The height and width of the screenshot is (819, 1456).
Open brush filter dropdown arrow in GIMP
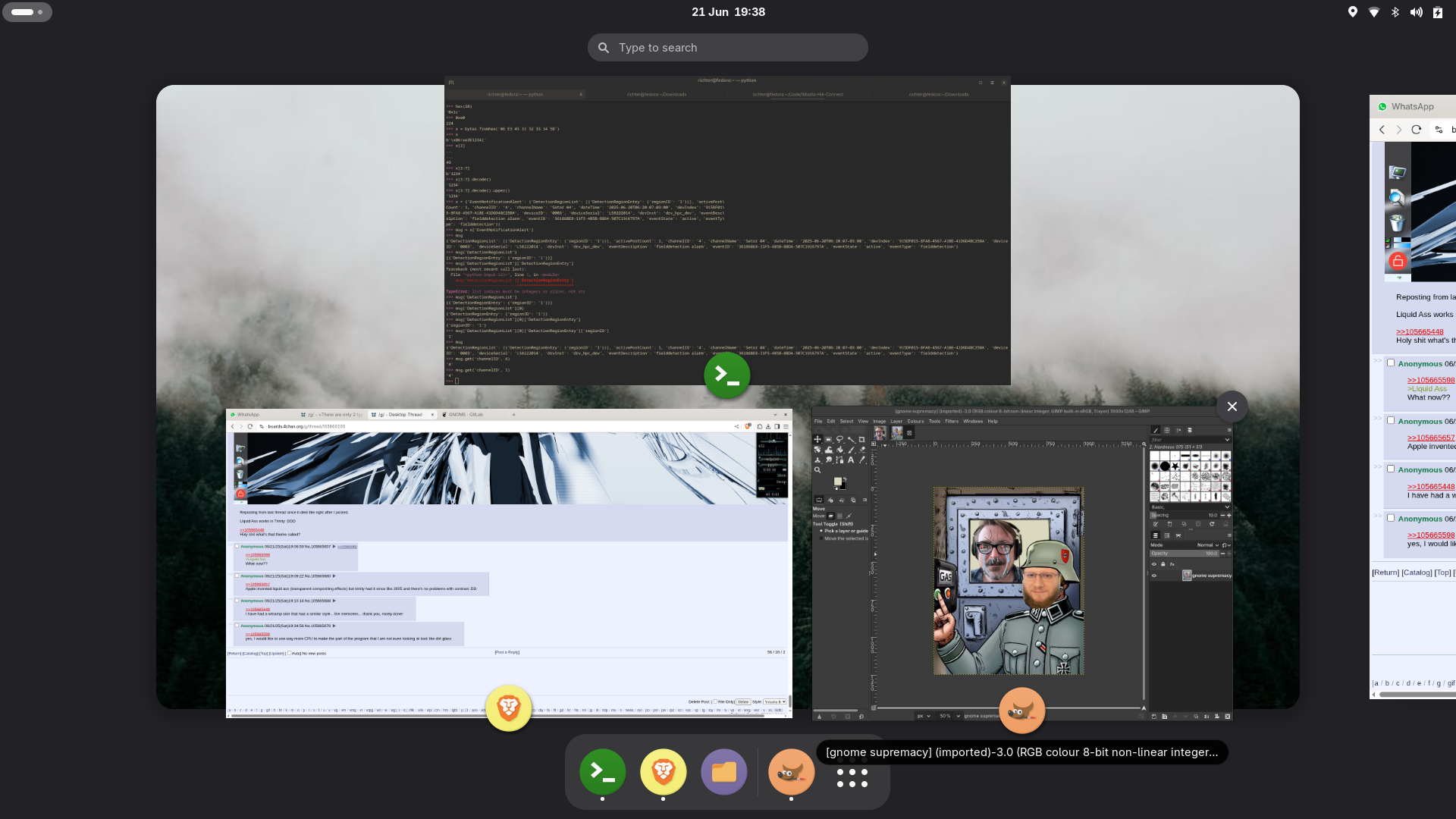[1227, 440]
